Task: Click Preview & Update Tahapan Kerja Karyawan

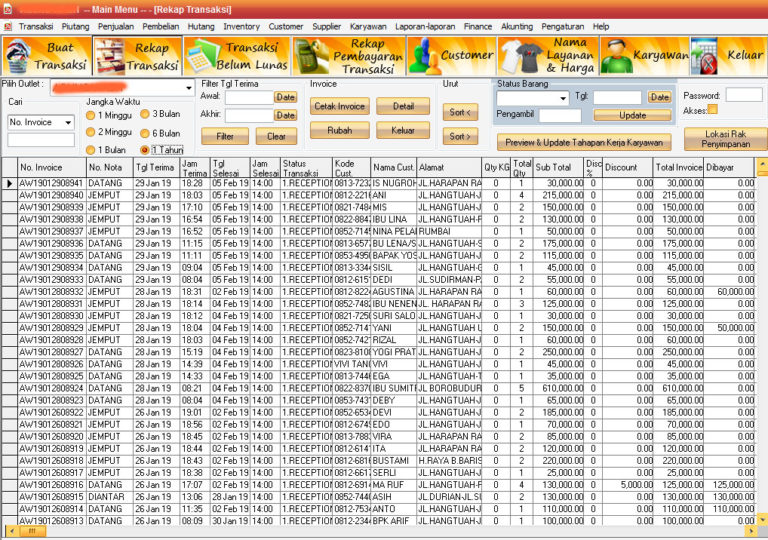Action: (x=584, y=143)
